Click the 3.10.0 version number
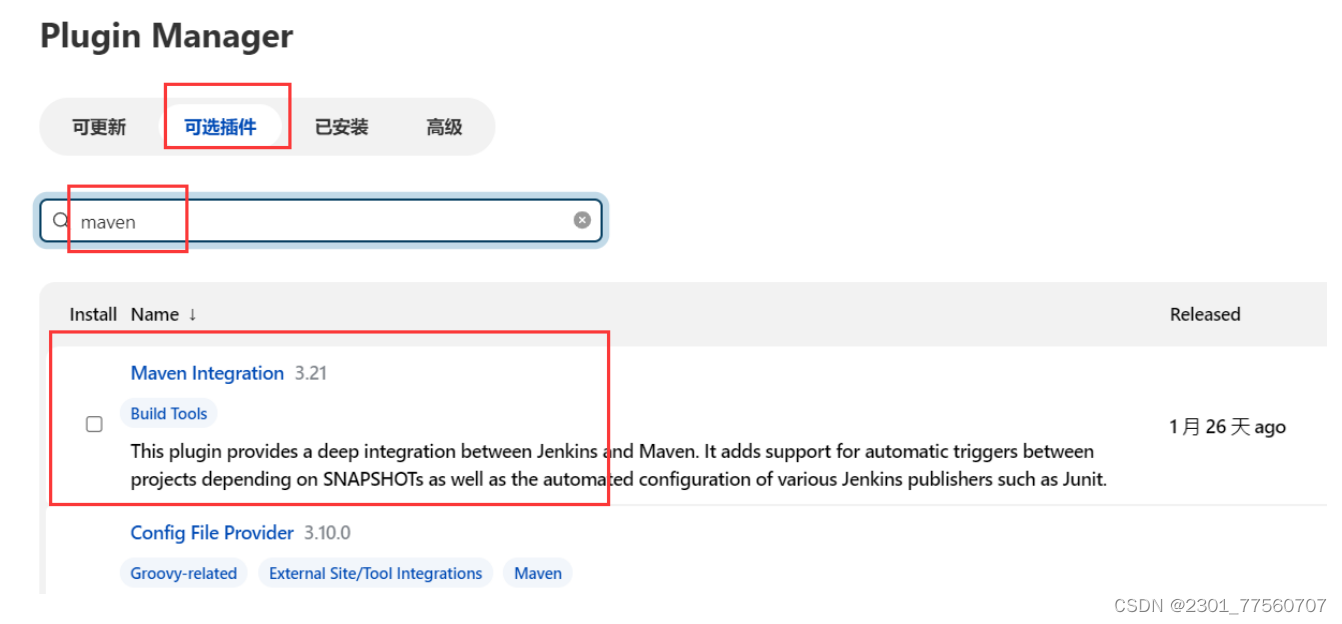This screenshot has height=624, width=1342. pyautogui.click(x=328, y=533)
